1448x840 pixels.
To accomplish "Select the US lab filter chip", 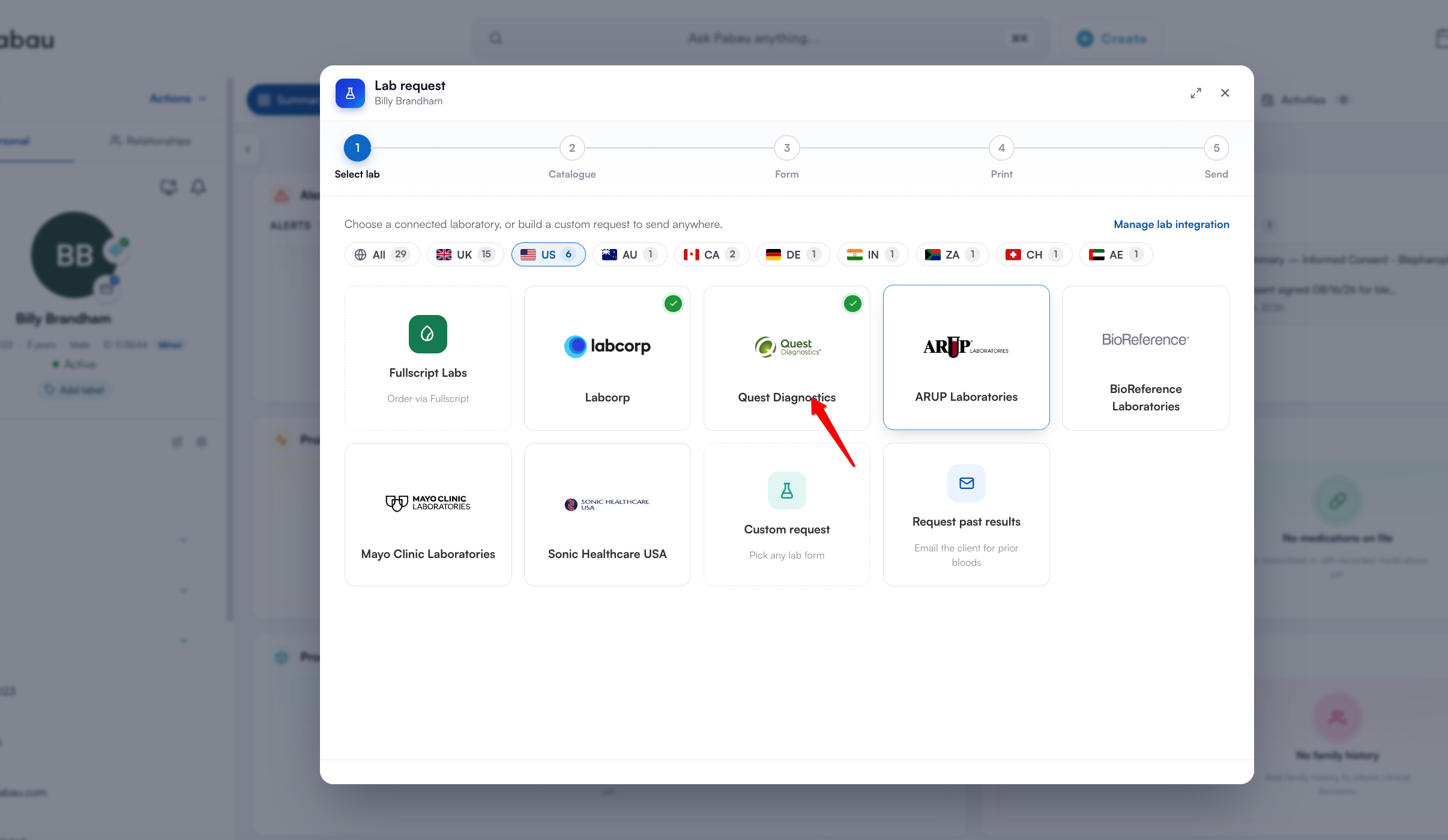I will click(x=548, y=254).
